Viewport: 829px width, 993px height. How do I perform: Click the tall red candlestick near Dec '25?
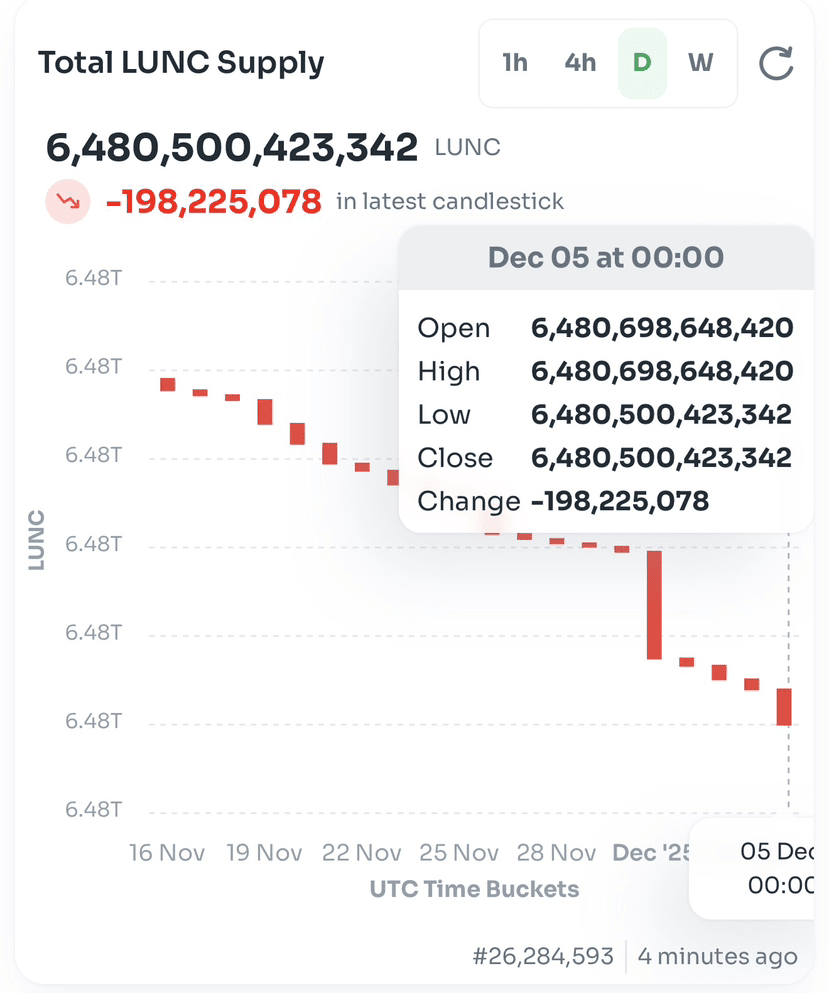[x=654, y=605]
